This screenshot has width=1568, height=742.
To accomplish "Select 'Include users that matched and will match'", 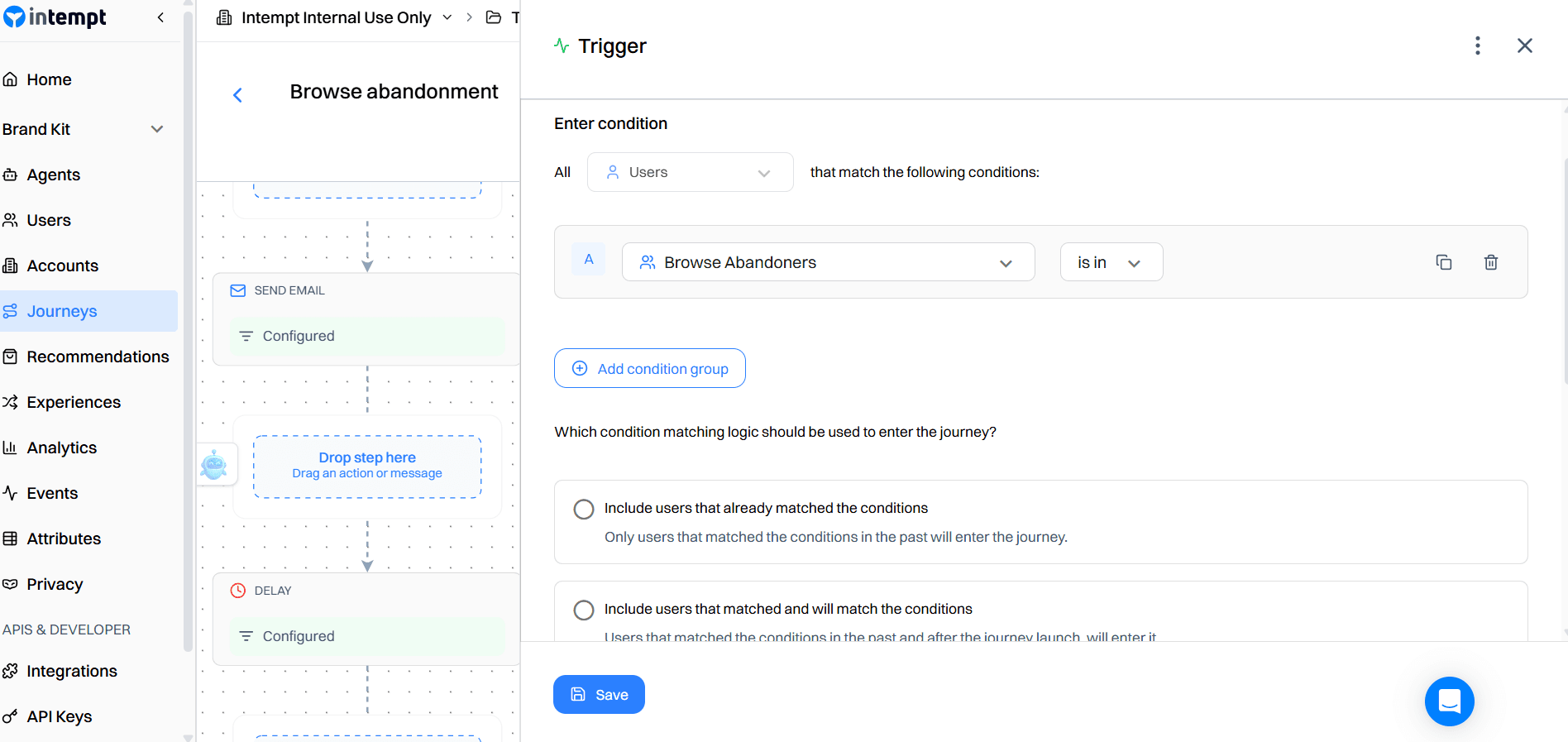I will tap(584, 610).
